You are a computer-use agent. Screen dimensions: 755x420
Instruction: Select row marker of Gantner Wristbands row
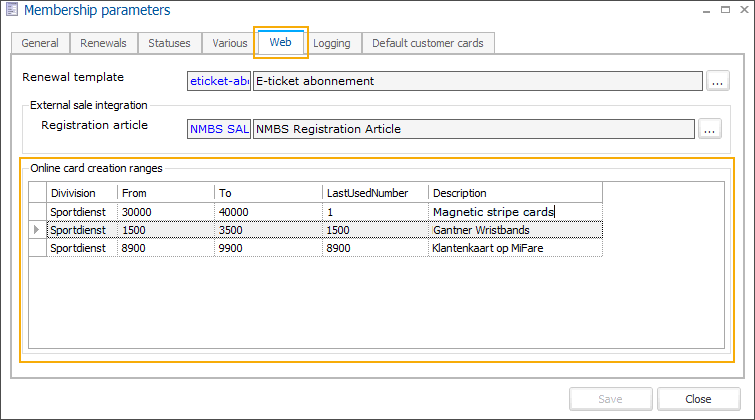point(38,230)
